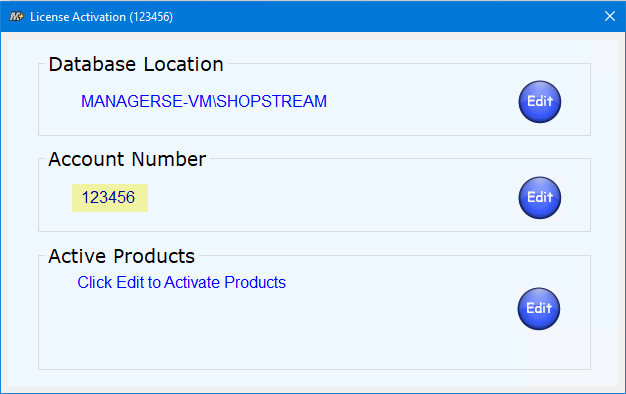This screenshot has height=394, width=626.
Task: Click the SHOPSTREAM instance name in database path
Action: (x=272, y=101)
